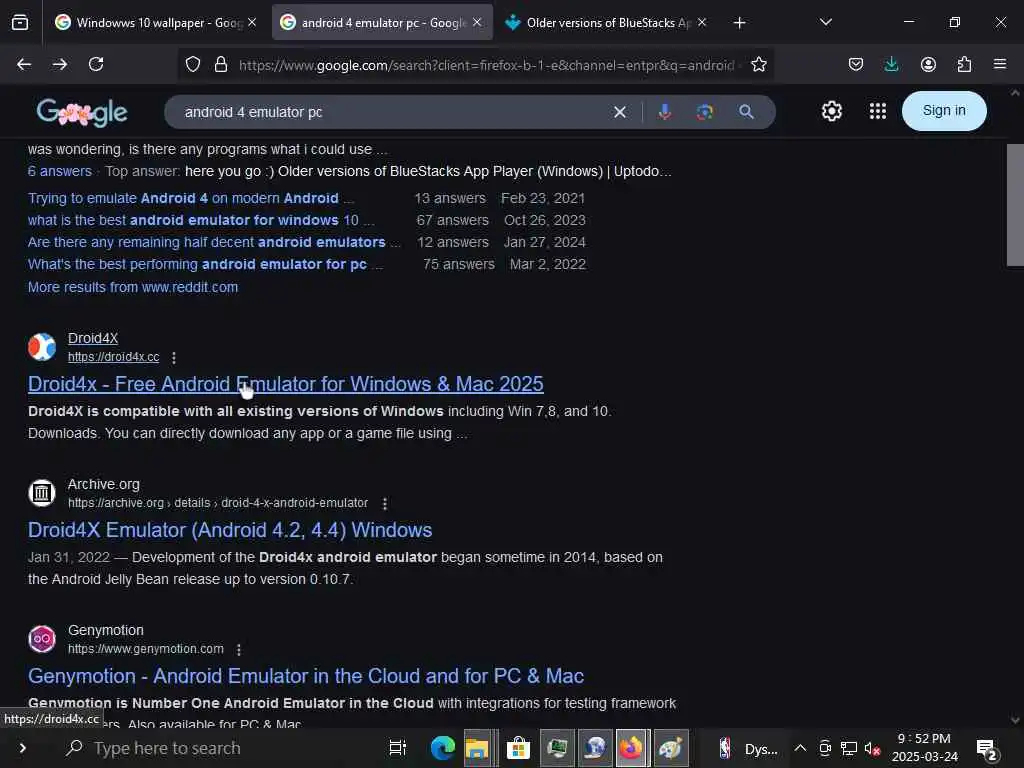Toggle muted volume icon in tray
Viewport: 1024px width, 768px height.
[872, 749]
